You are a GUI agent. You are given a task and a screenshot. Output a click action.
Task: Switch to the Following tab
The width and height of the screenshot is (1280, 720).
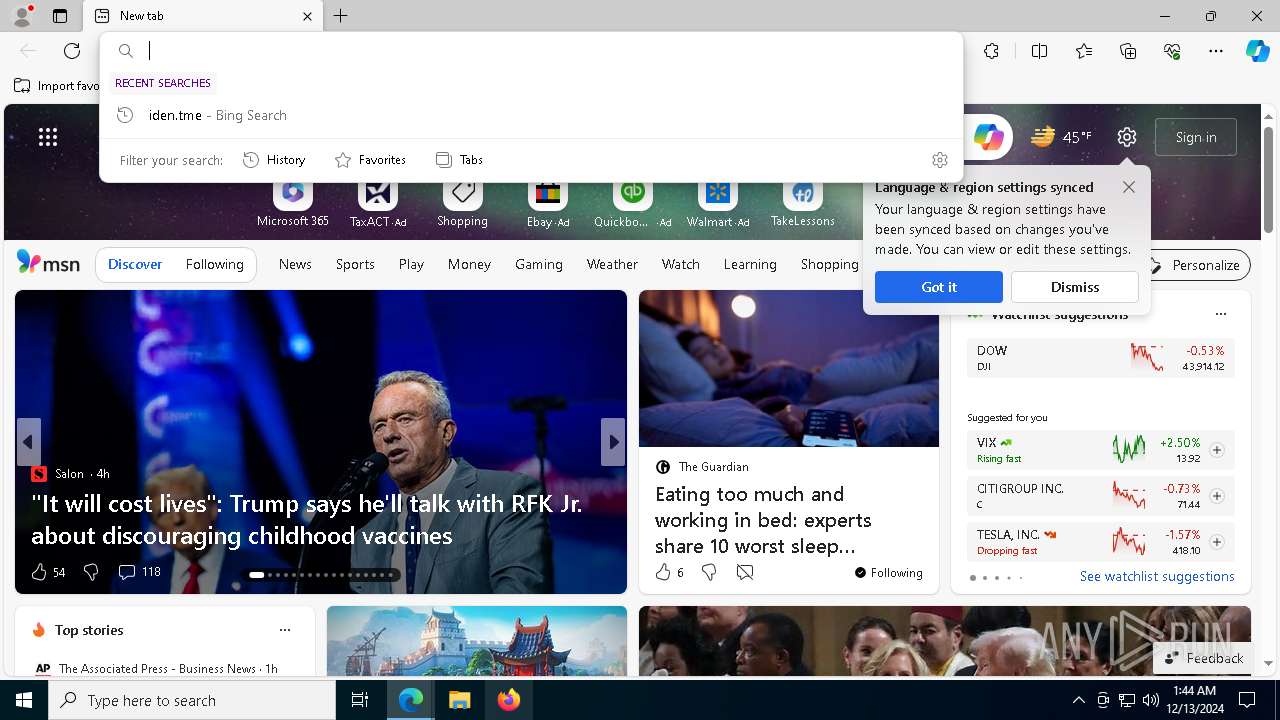(215, 264)
